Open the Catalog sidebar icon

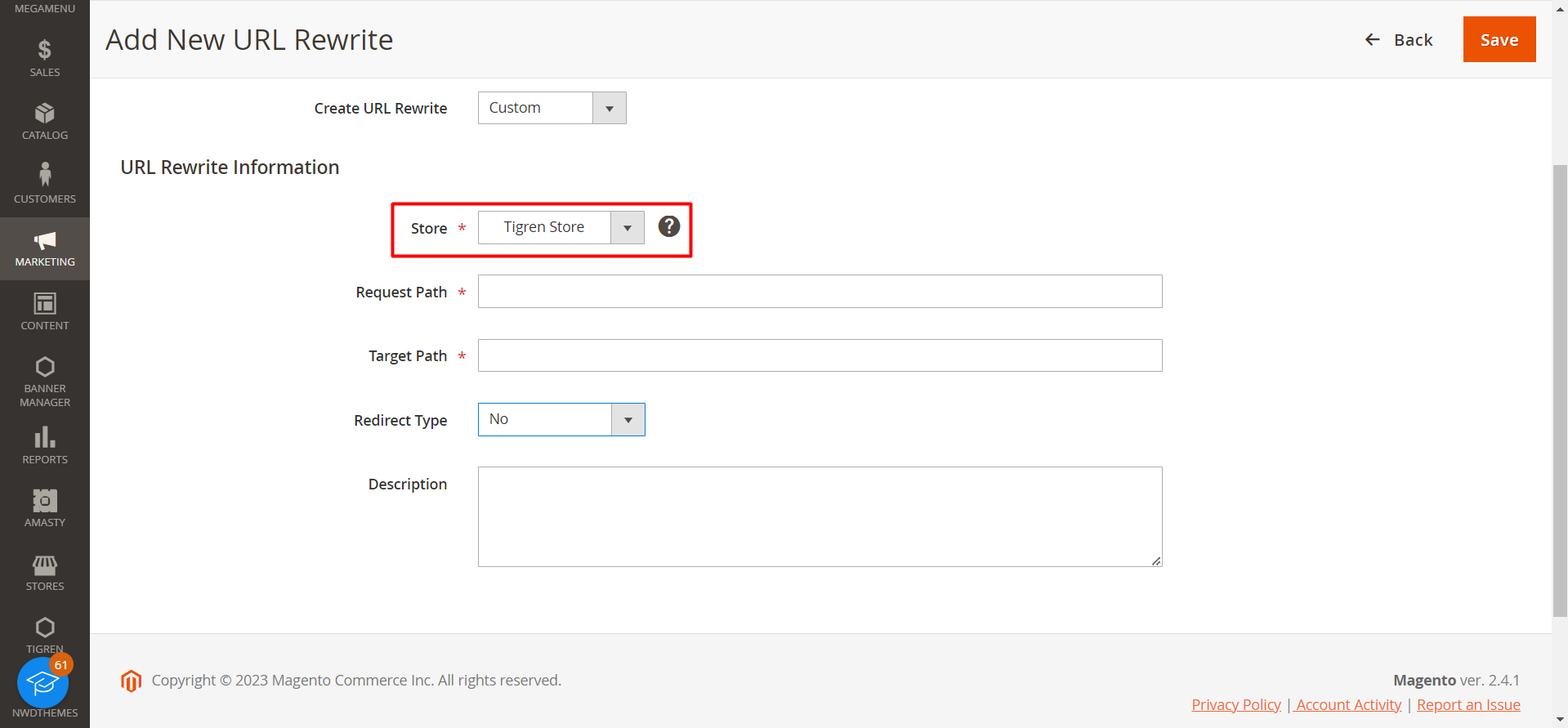(x=45, y=114)
